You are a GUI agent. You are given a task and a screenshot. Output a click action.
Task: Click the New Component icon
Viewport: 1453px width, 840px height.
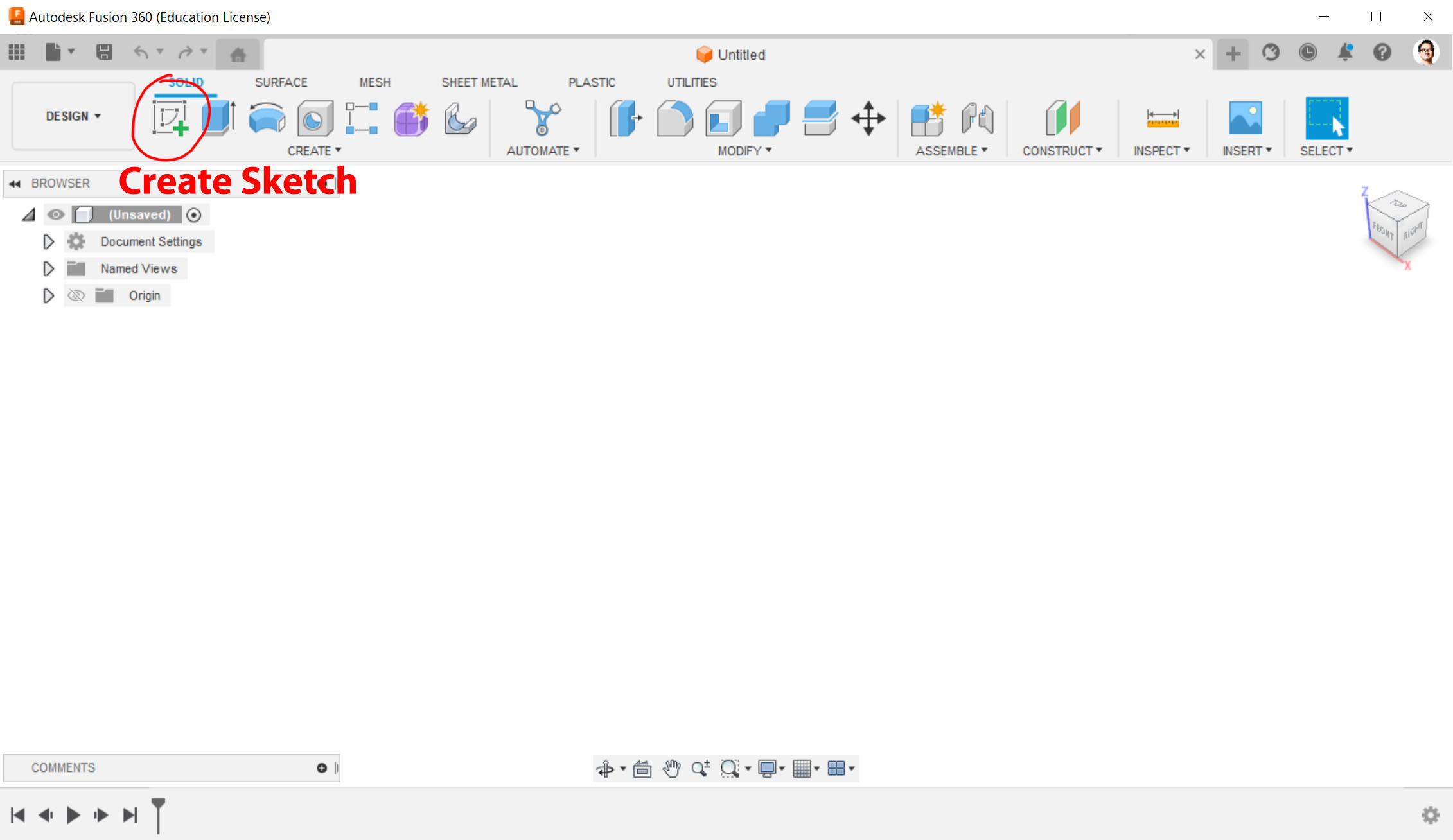(x=928, y=118)
